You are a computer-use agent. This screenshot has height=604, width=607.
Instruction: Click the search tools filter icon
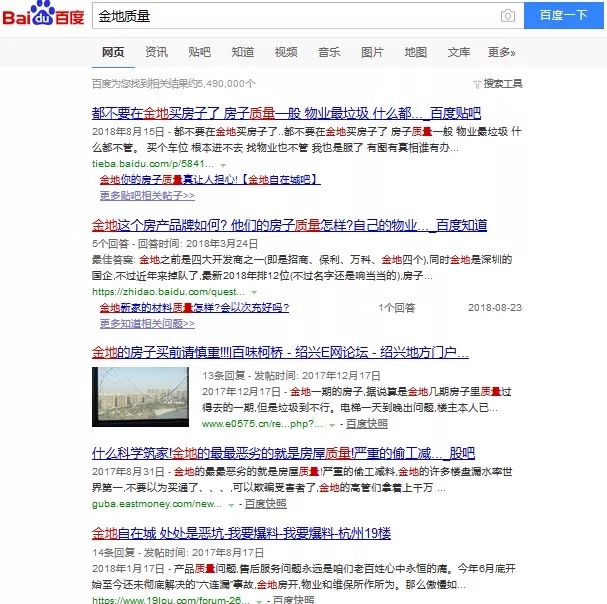(477, 84)
